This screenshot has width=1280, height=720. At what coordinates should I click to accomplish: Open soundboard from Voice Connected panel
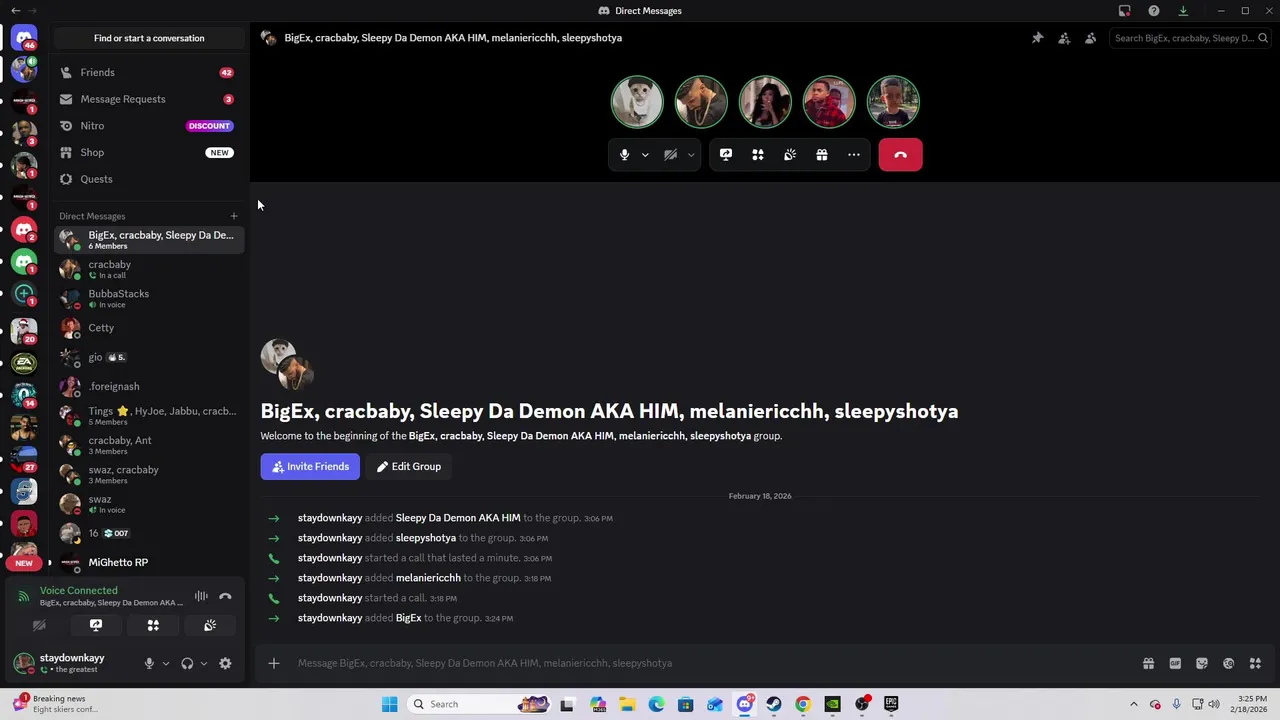(210, 625)
